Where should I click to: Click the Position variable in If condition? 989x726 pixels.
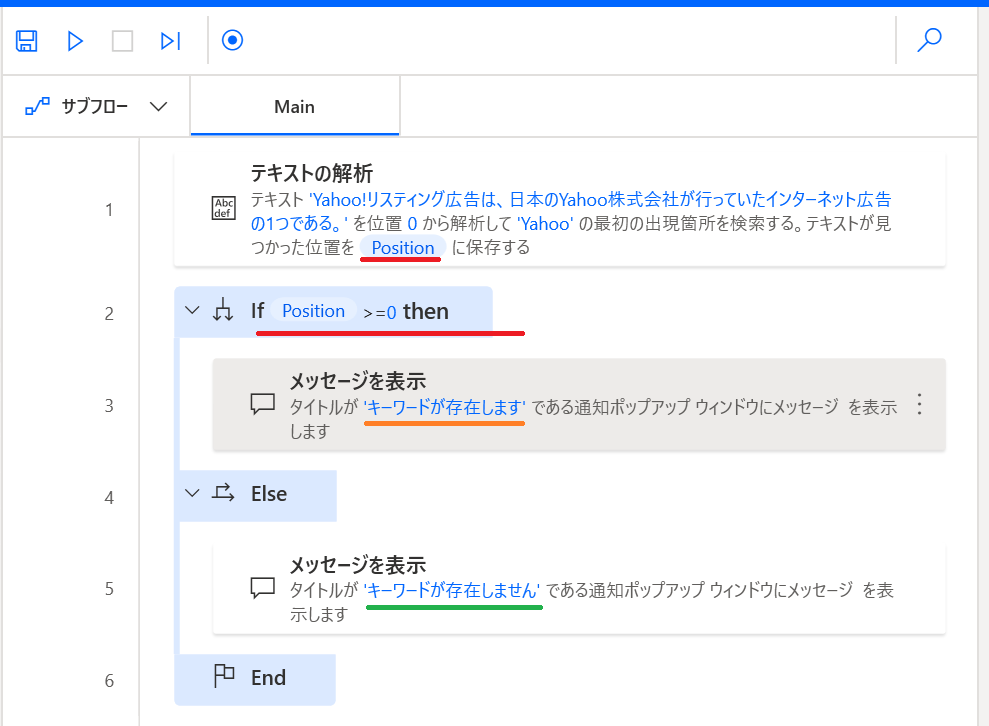[313, 311]
